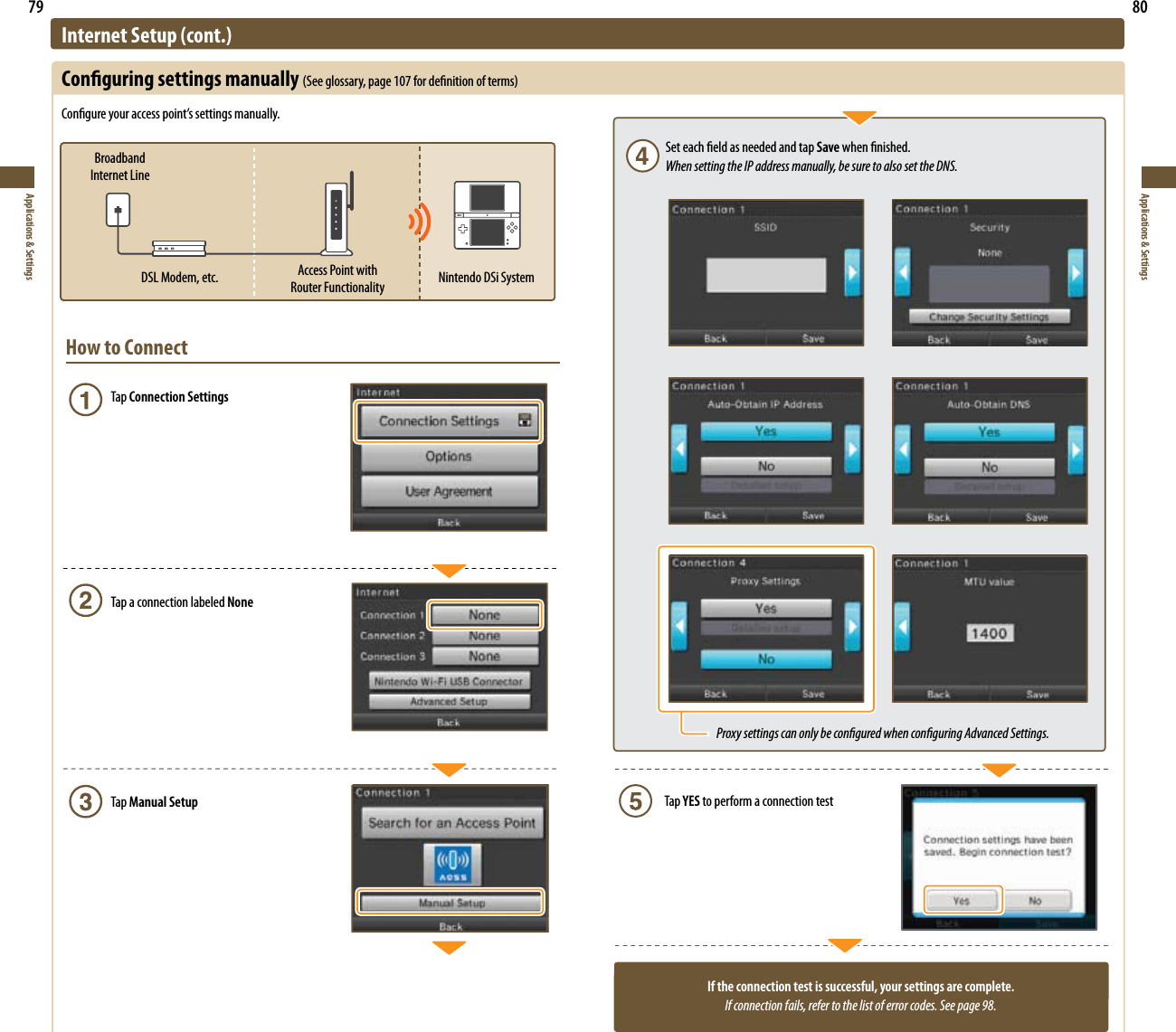Select No under Proxy Settings

[766, 659]
